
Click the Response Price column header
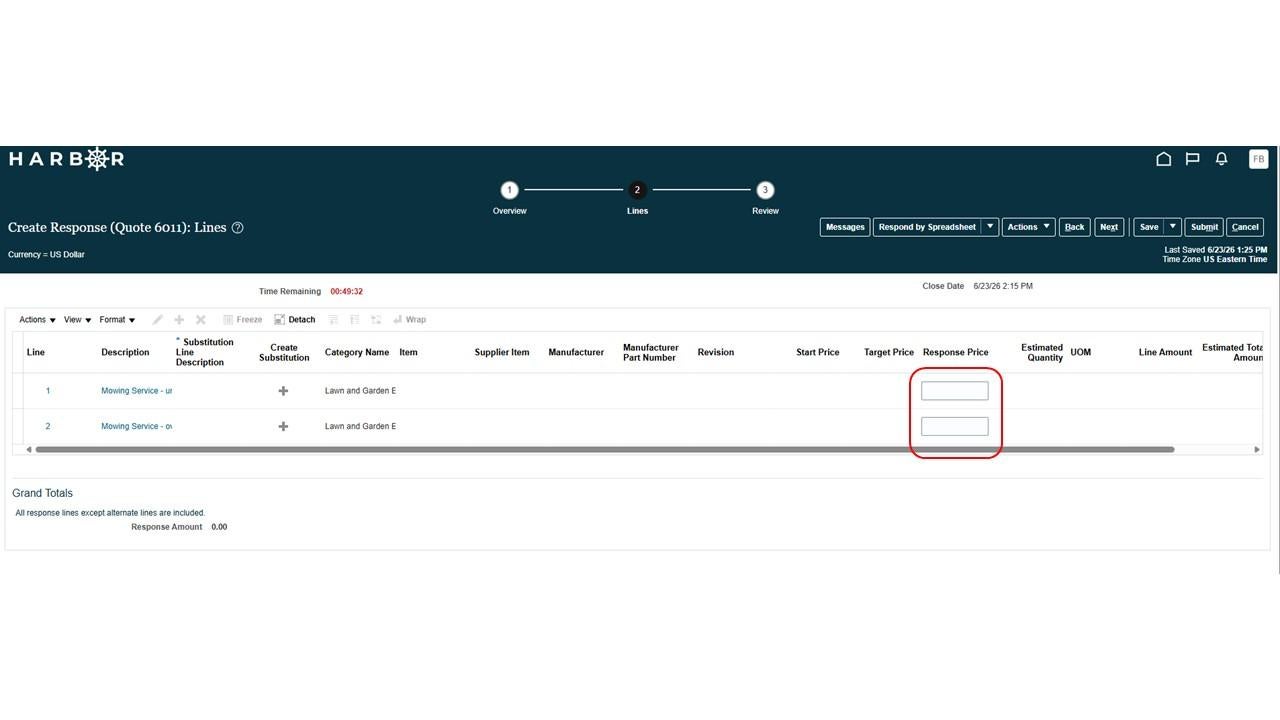coord(955,352)
